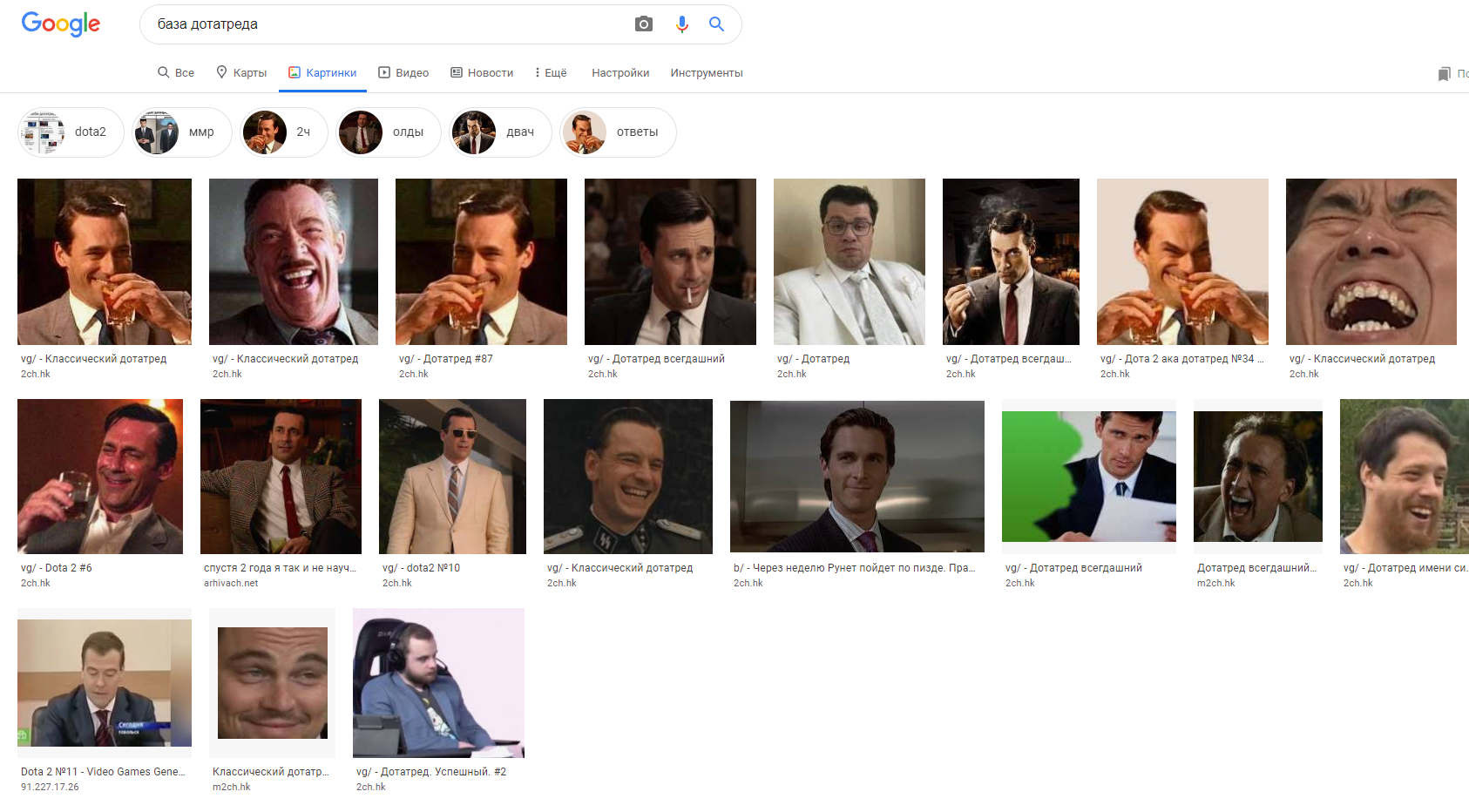This screenshot has width=1469, height=812.
Task: Open the Настройки menu
Action: pos(620,73)
